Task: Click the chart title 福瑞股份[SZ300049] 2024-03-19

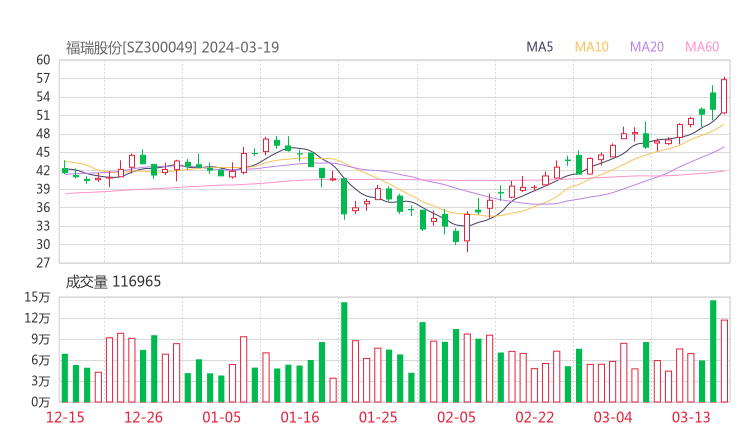Action: 172,48
